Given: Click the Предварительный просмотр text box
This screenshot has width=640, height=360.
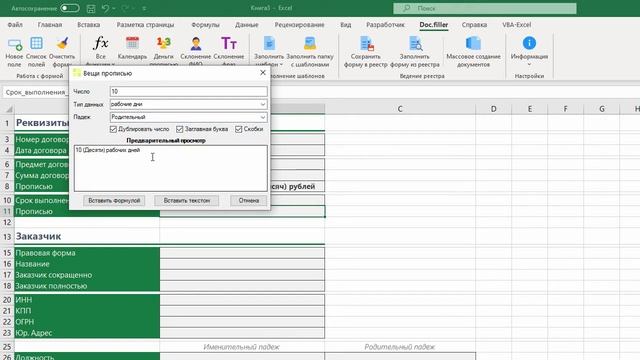Looking at the screenshot, I should [171, 168].
